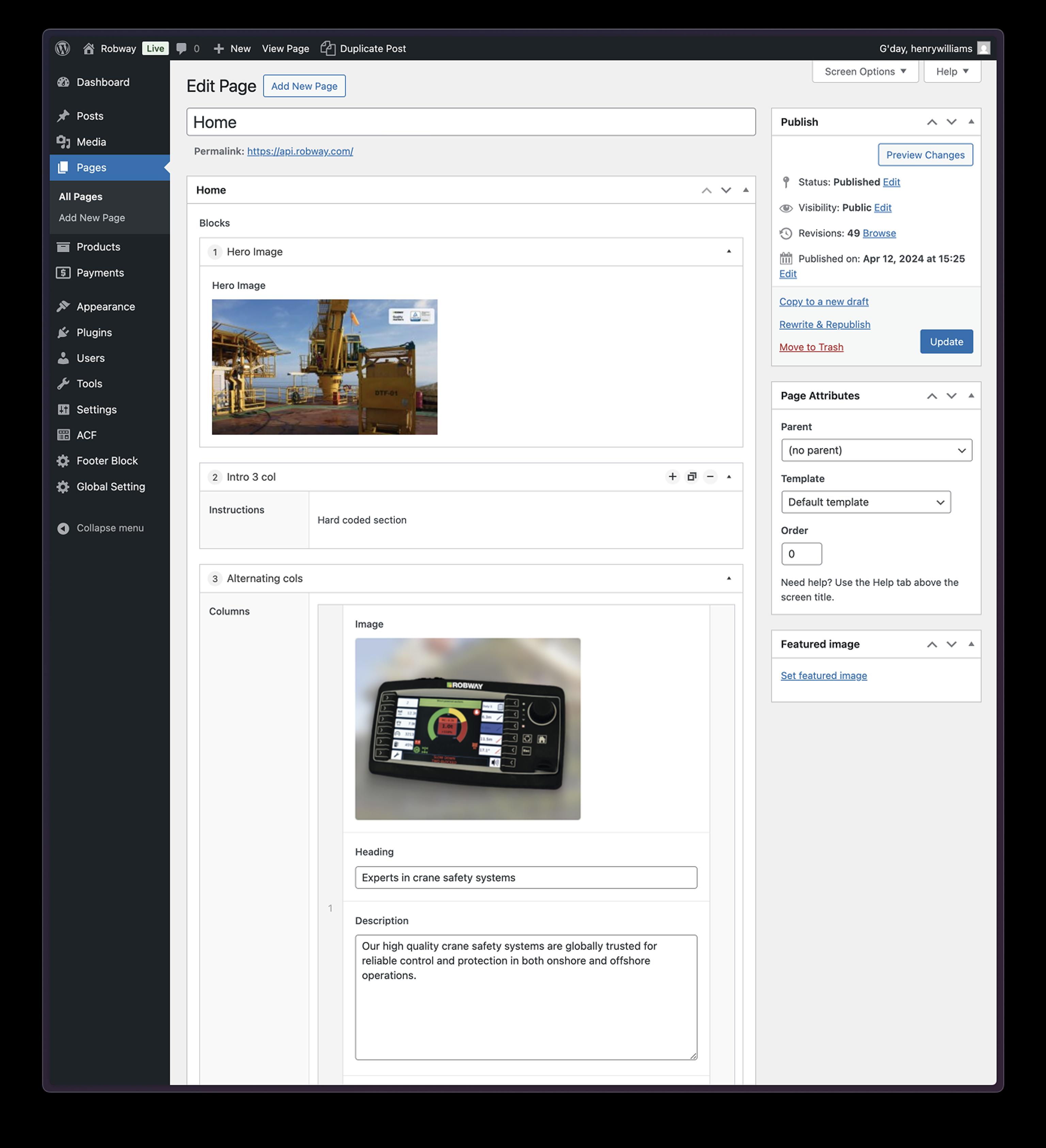The height and width of the screenshot is (1148, 1046).
Task: Open the Plugins menu in the sidebar
Action: 94,332
